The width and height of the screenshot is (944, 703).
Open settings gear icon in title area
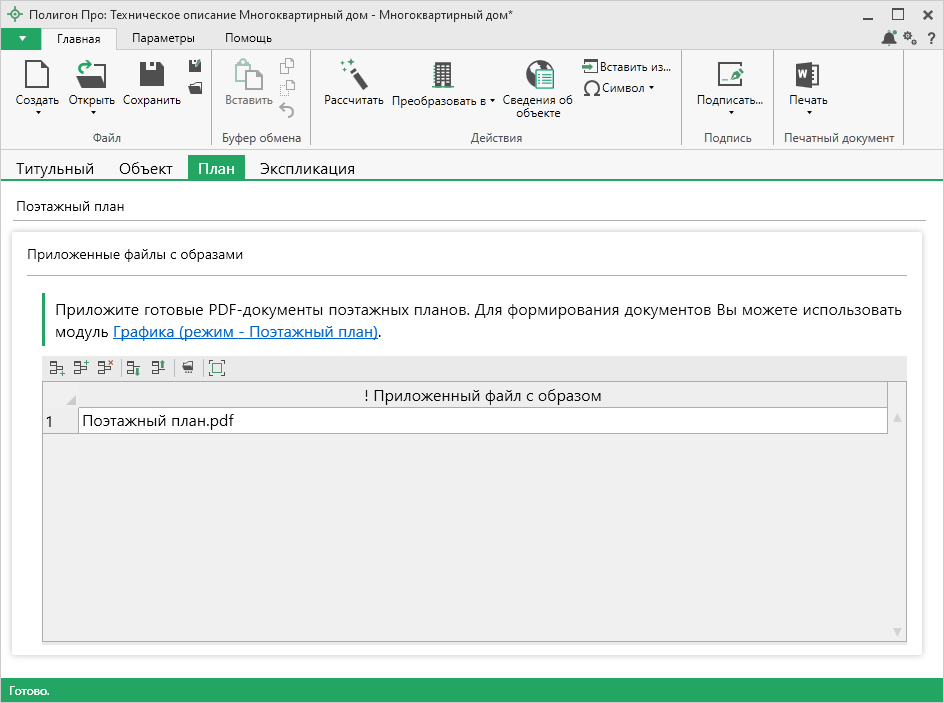click(909, 38)
